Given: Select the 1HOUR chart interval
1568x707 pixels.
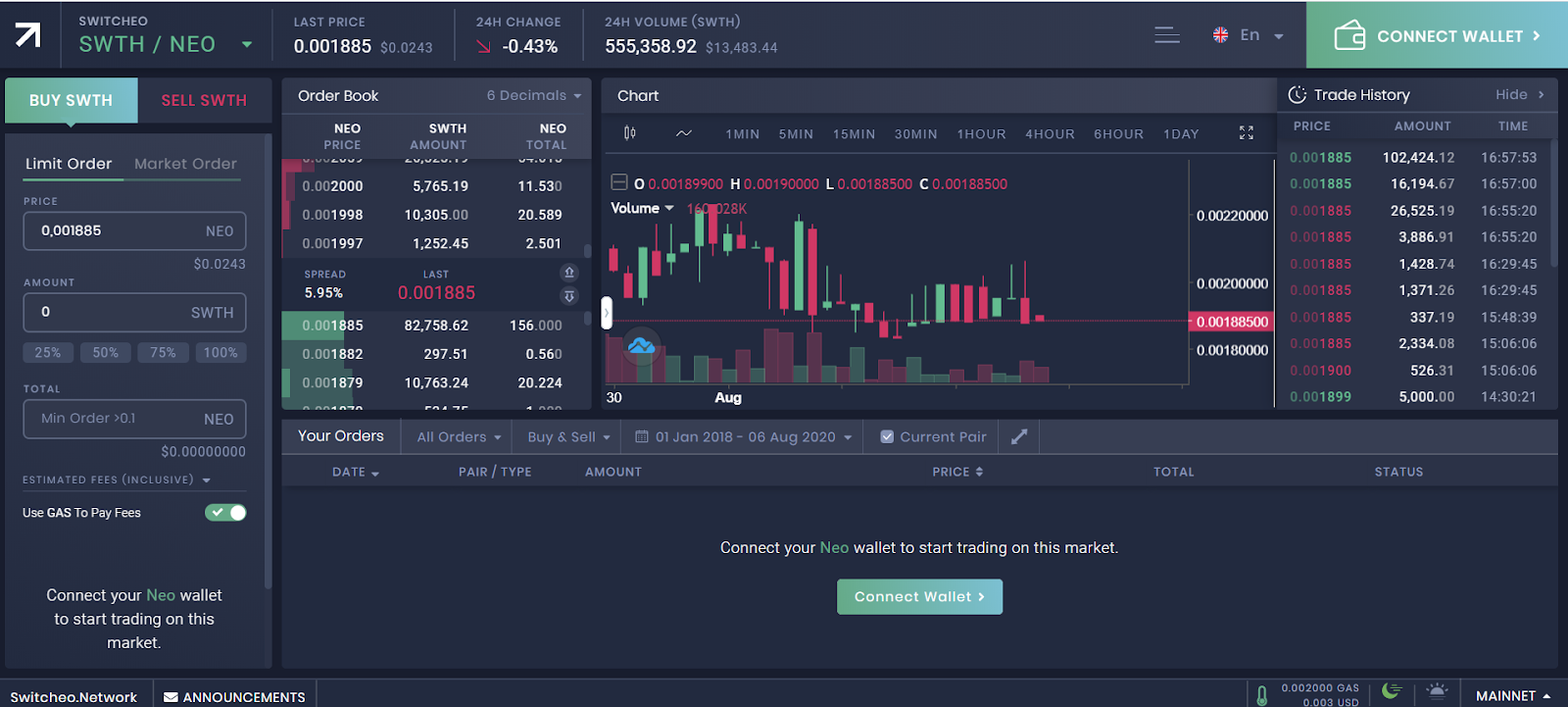Looking at the screenshot, I should point(982,134).
